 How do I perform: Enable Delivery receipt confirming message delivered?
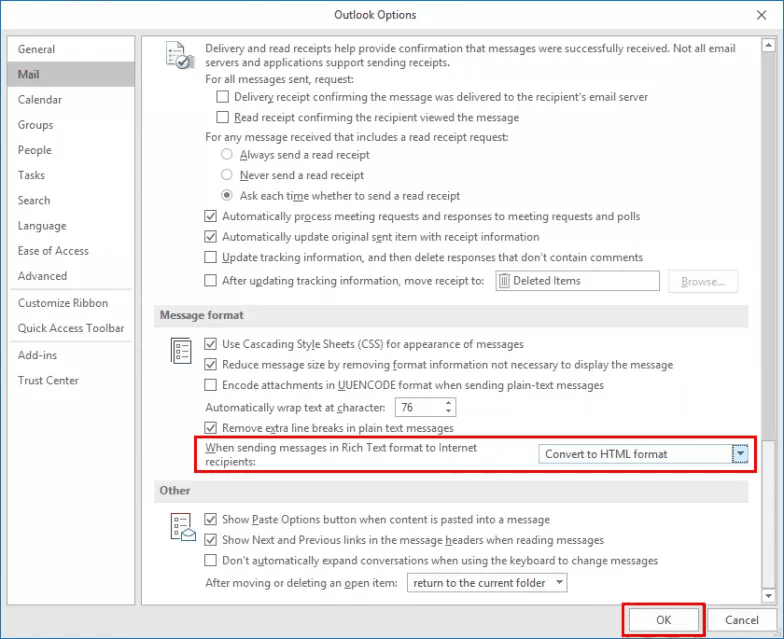click(222, 96)
